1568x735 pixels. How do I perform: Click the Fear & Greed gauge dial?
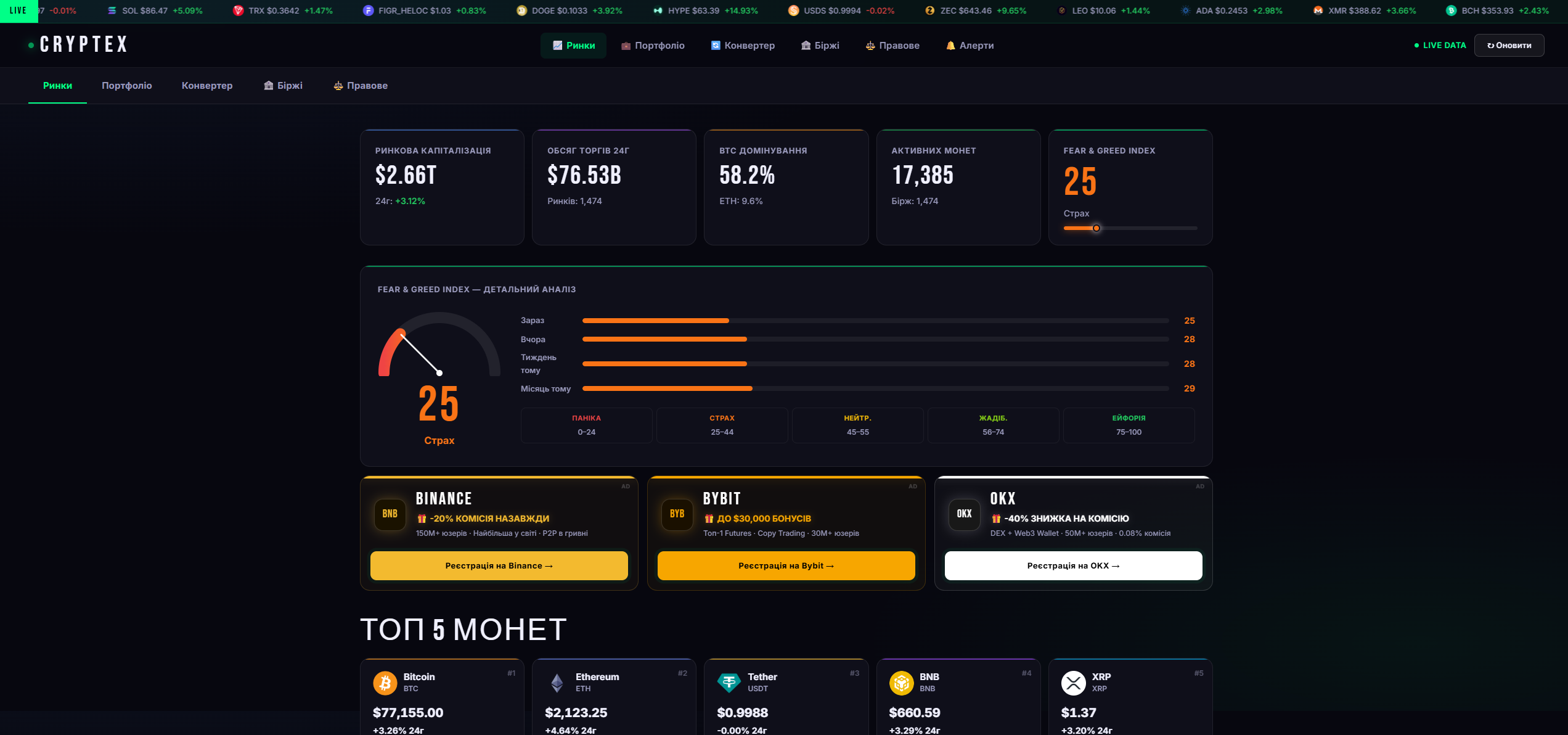pyautogui.click(x=439, y=344)
